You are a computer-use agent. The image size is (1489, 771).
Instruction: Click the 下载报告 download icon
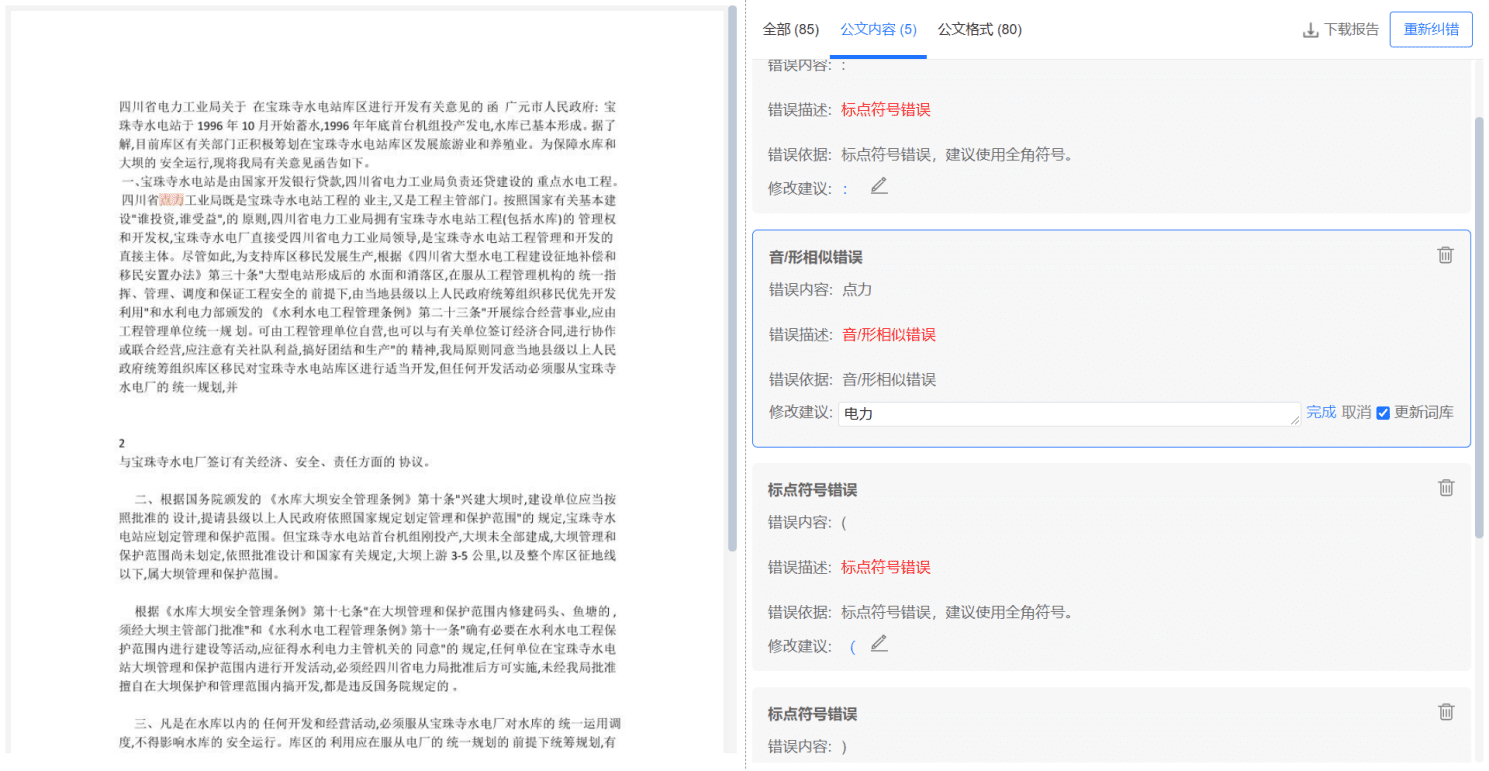(x=1311, y=31)
